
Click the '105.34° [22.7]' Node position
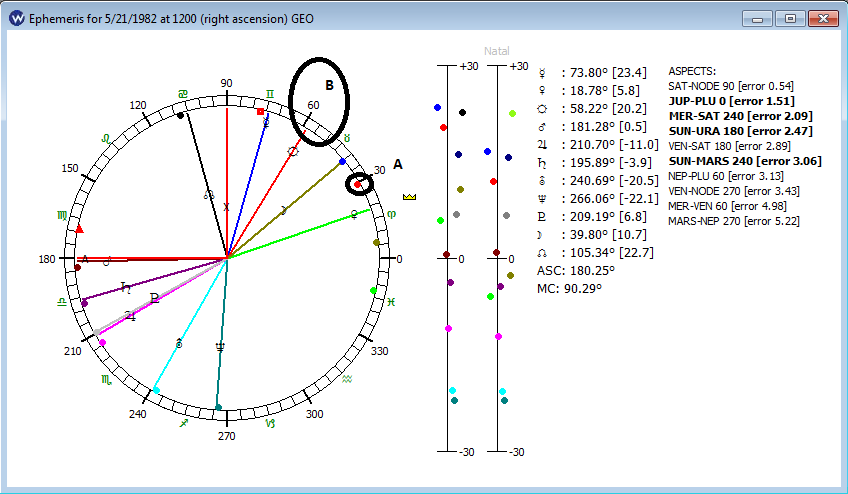pos(611,253)
